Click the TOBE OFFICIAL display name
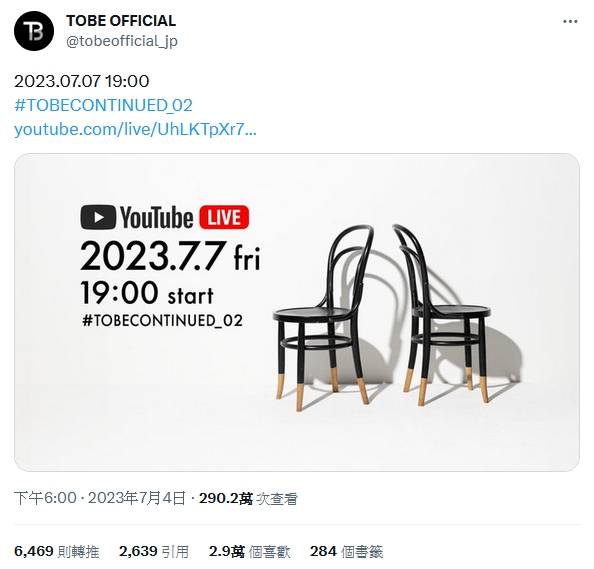The height and width of the screenshot is (569, 594). (x=121, y=21)
